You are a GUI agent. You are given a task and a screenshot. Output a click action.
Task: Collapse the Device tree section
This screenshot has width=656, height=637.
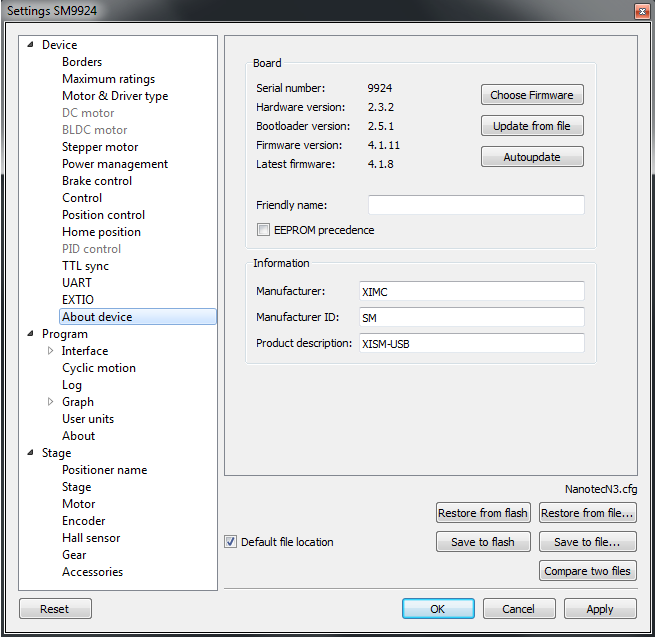(x=30, y=45)
